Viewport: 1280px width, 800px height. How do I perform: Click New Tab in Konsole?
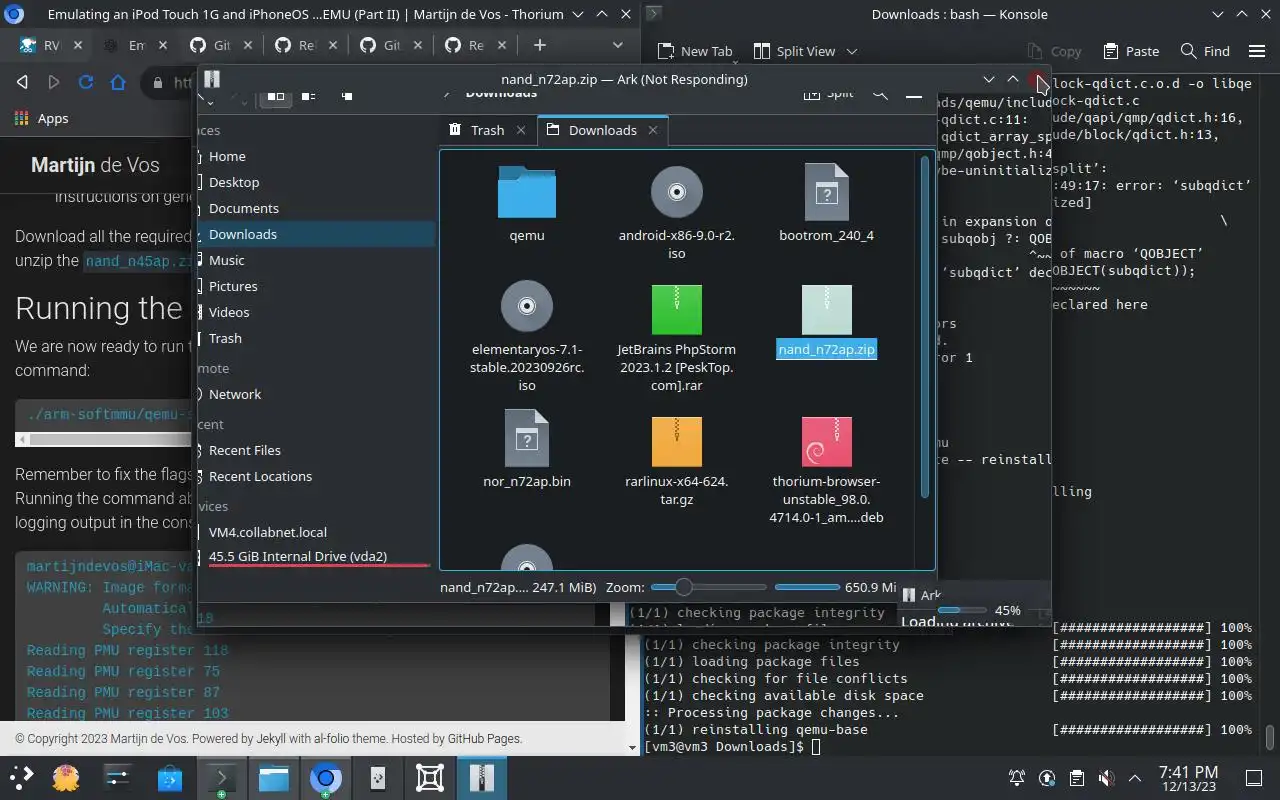(695, 51)
